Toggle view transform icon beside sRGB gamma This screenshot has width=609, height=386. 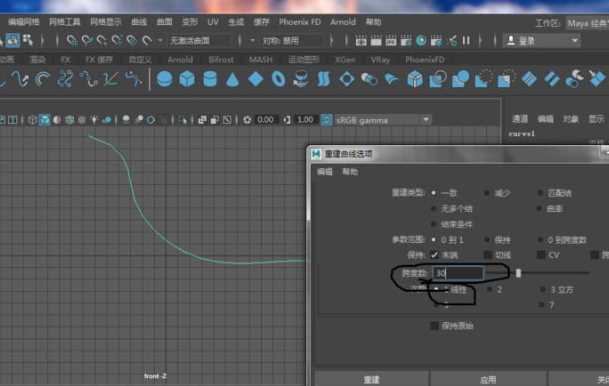point(326,120)
